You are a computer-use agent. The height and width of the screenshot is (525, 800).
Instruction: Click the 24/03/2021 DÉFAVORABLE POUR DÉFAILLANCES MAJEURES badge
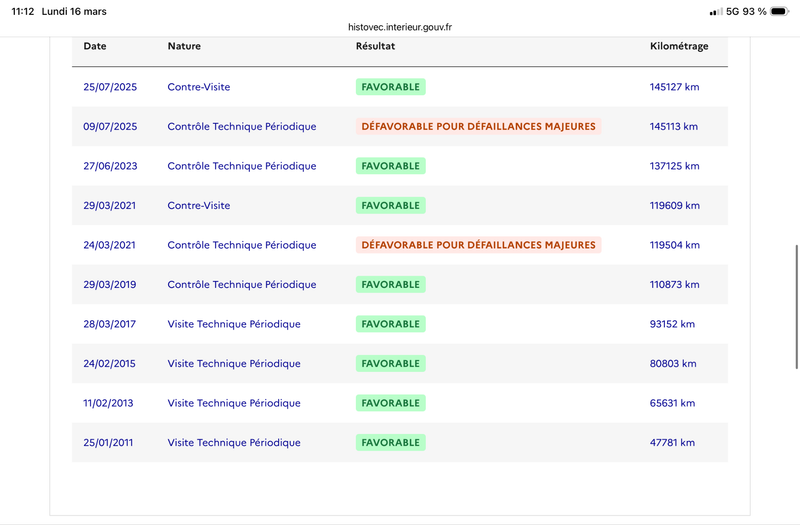click(x=478, y=245)
